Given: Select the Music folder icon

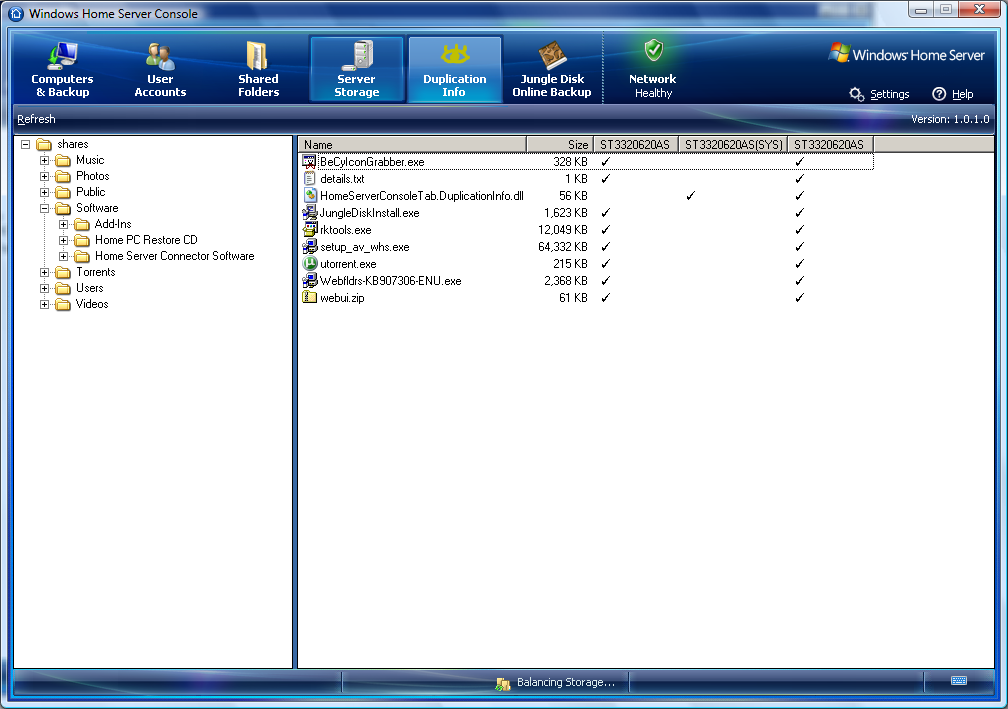Looking at the screenshot, I should click(62, 160).
